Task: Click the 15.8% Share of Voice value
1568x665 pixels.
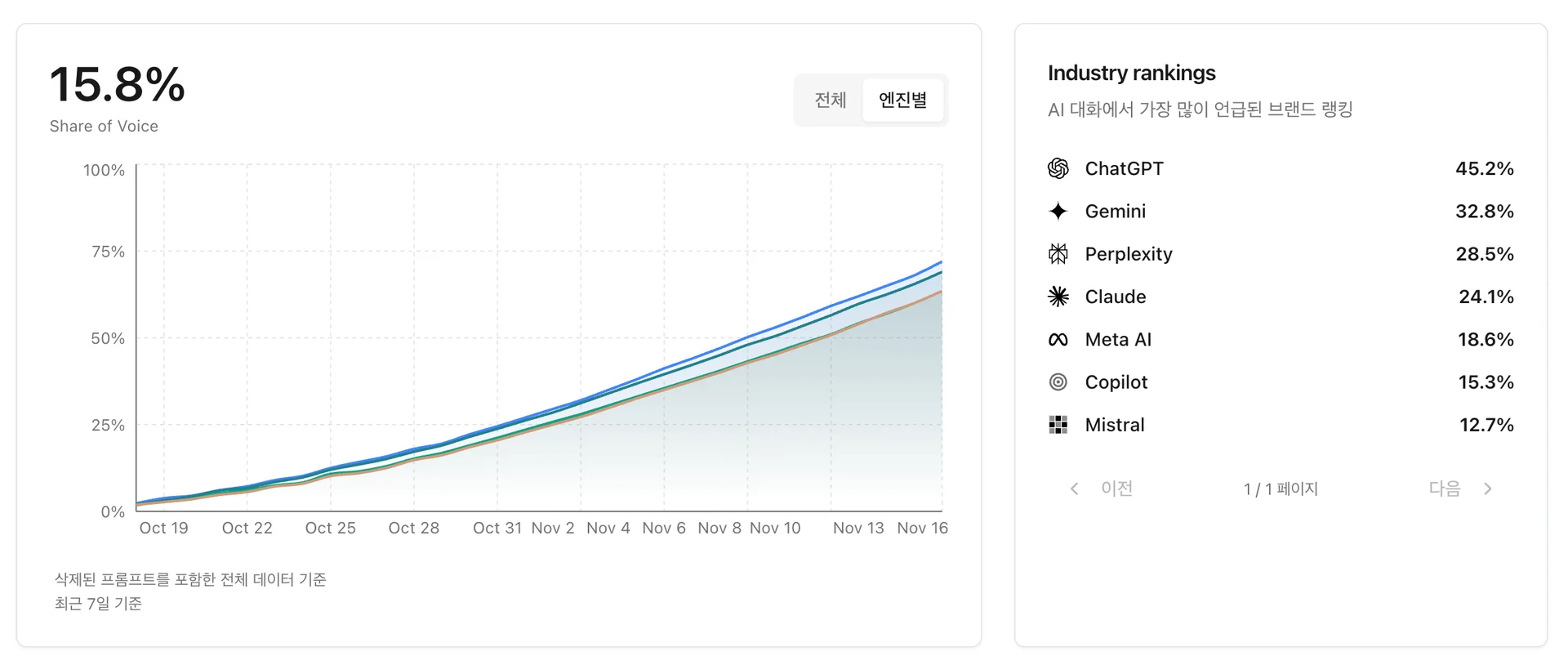Action: (x=118, y=85)
